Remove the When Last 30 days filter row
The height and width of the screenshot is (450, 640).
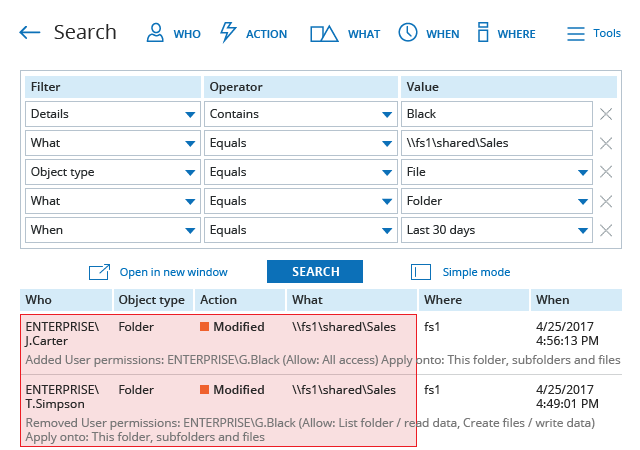point(606,230)
